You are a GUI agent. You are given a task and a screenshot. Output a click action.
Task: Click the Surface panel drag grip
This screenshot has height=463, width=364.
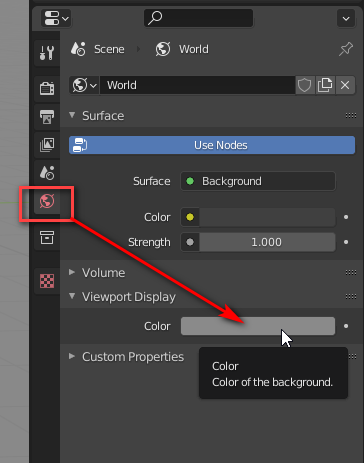point(351,116)
